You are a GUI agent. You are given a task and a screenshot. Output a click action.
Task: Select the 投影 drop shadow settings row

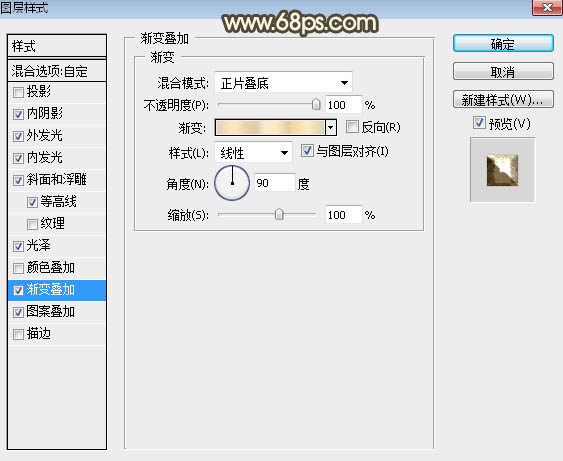click(57, 92)
